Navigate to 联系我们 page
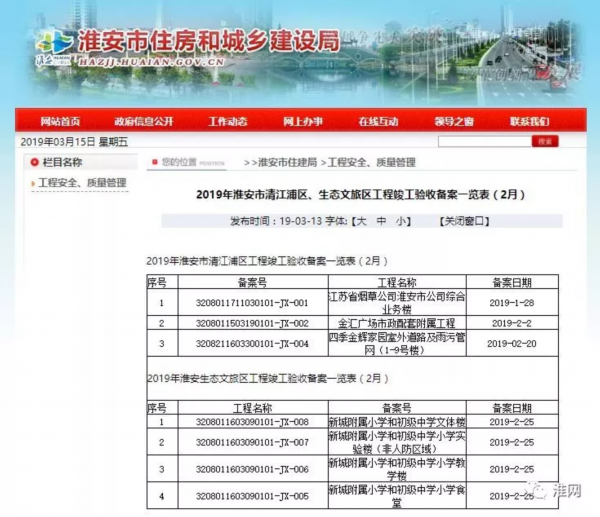Image resolution: width=600 pixels, height=517 pixels. pos(530,121)
